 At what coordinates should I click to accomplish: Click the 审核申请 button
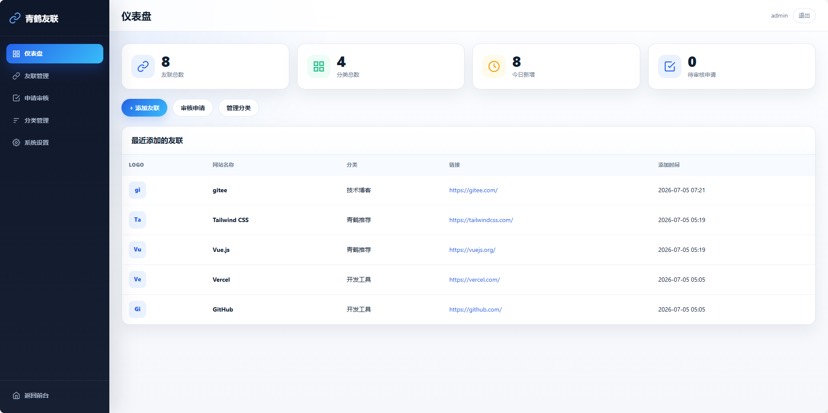pyautogui.click(x=193, y=108)
